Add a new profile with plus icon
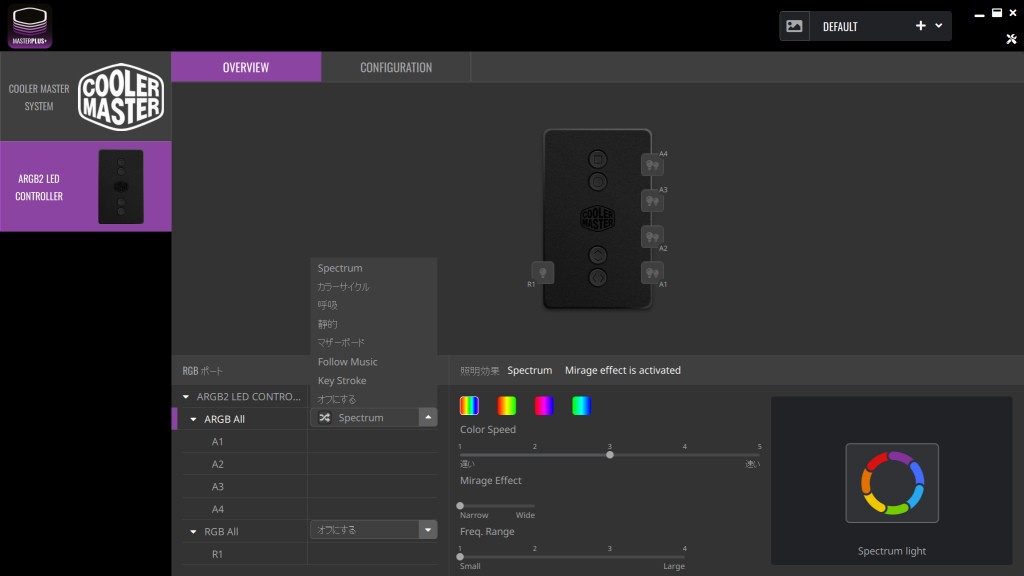The image size is (1024, 576). pos(920,26)
